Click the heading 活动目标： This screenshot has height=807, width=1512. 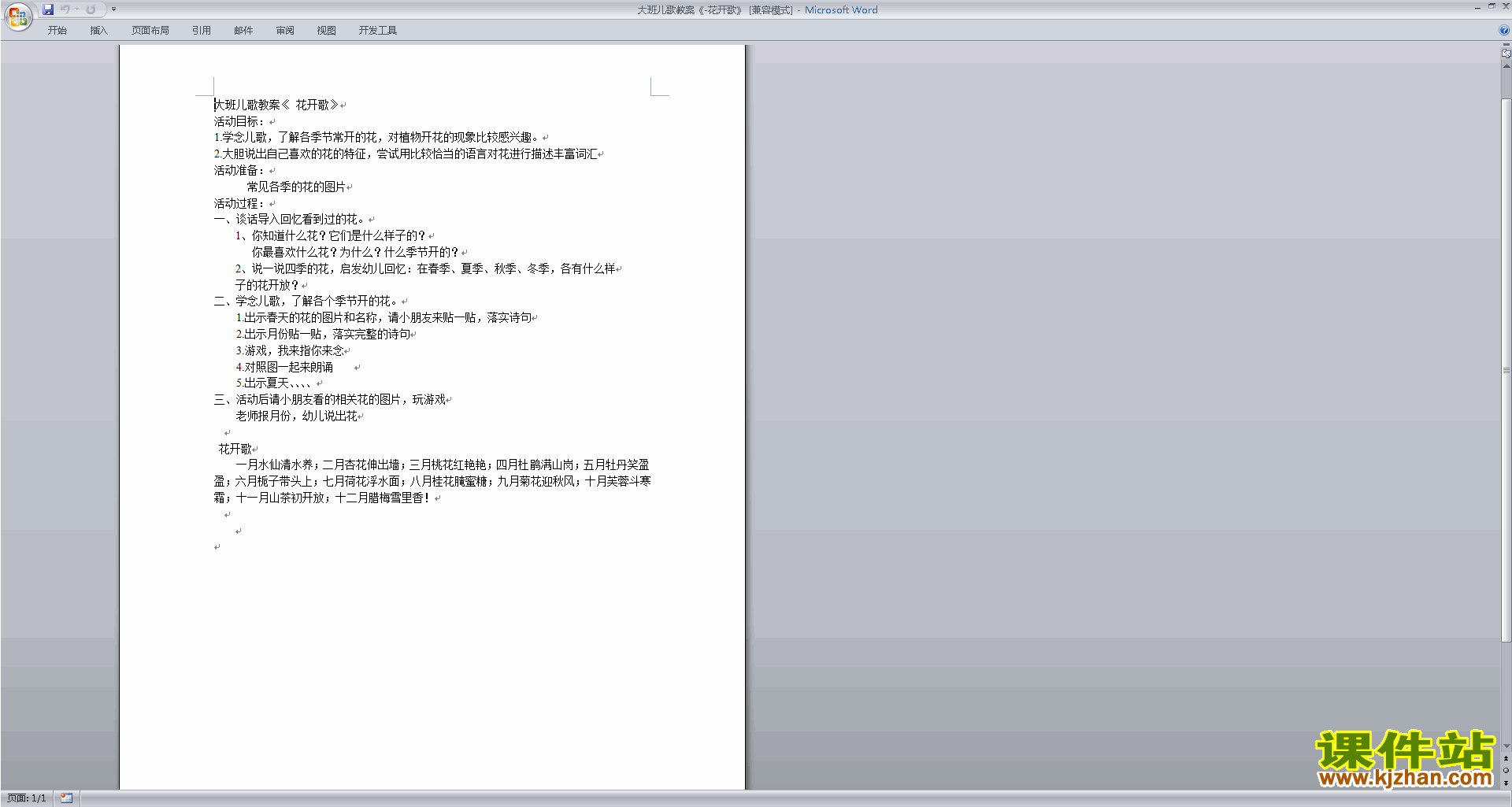(x=240, y=121)
